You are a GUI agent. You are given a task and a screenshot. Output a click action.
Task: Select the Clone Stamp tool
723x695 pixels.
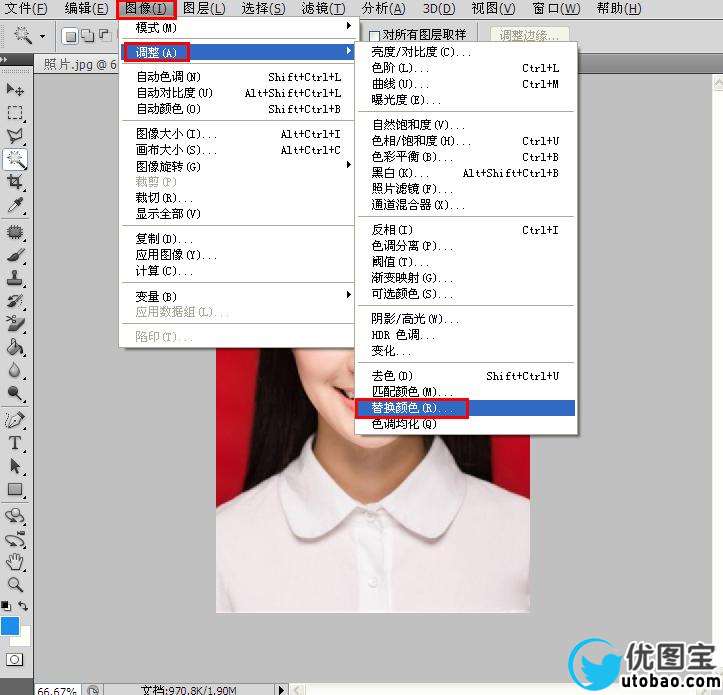point(15,278)
